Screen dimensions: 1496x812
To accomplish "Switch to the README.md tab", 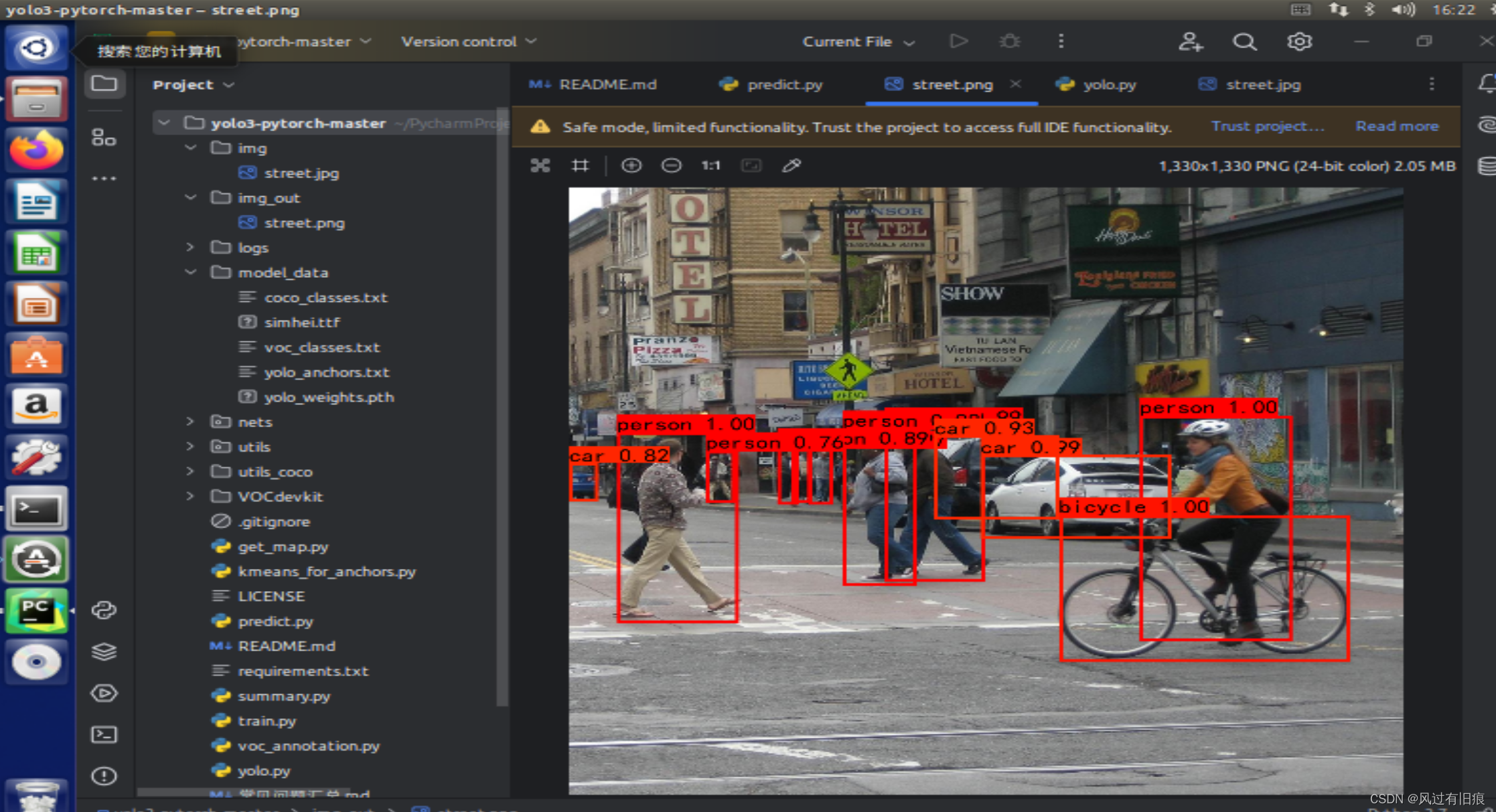I will 593,84.
